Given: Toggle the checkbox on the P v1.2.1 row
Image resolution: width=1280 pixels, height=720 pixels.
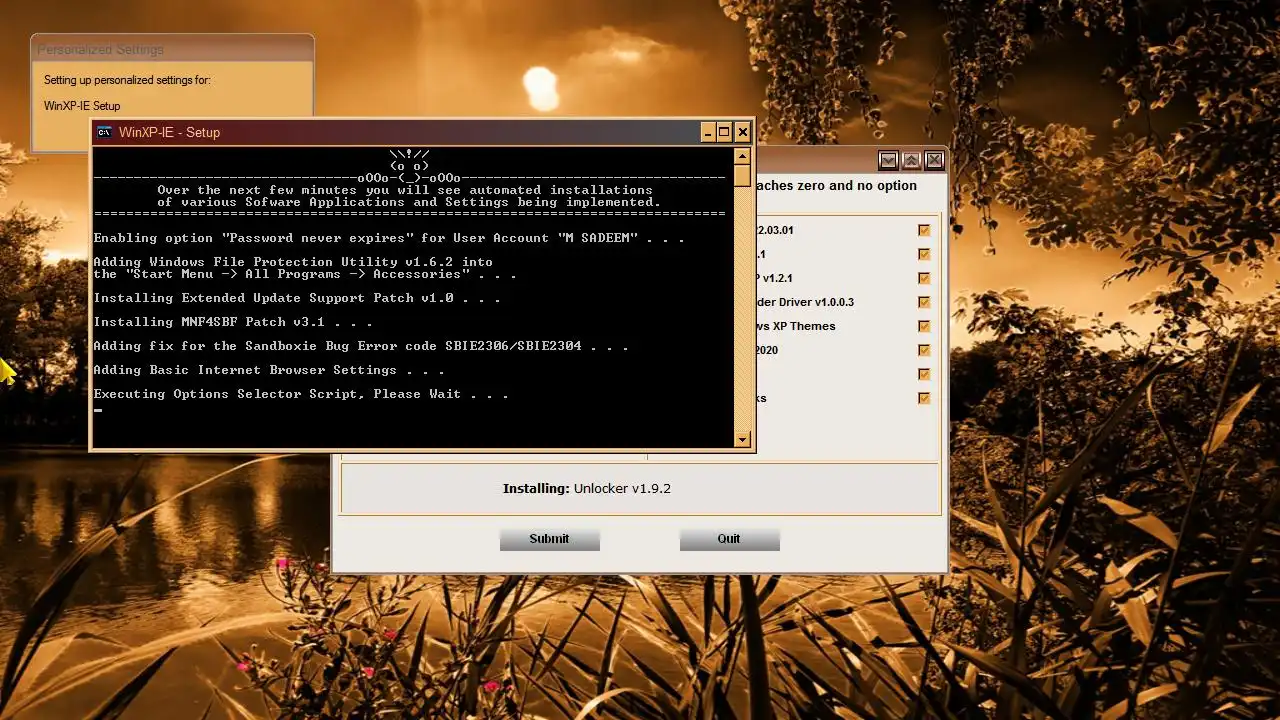Looking at the screenshot, I should (924, 278).
